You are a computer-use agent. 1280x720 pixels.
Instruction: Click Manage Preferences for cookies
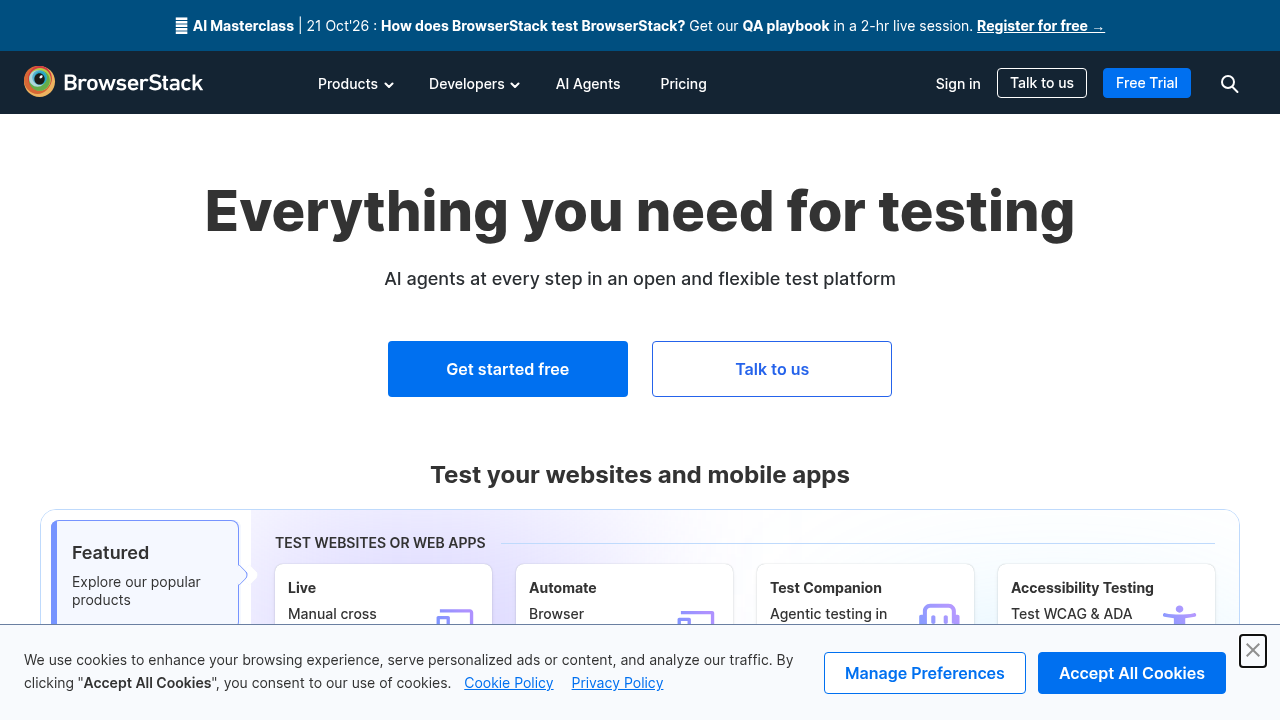[925, 673]
